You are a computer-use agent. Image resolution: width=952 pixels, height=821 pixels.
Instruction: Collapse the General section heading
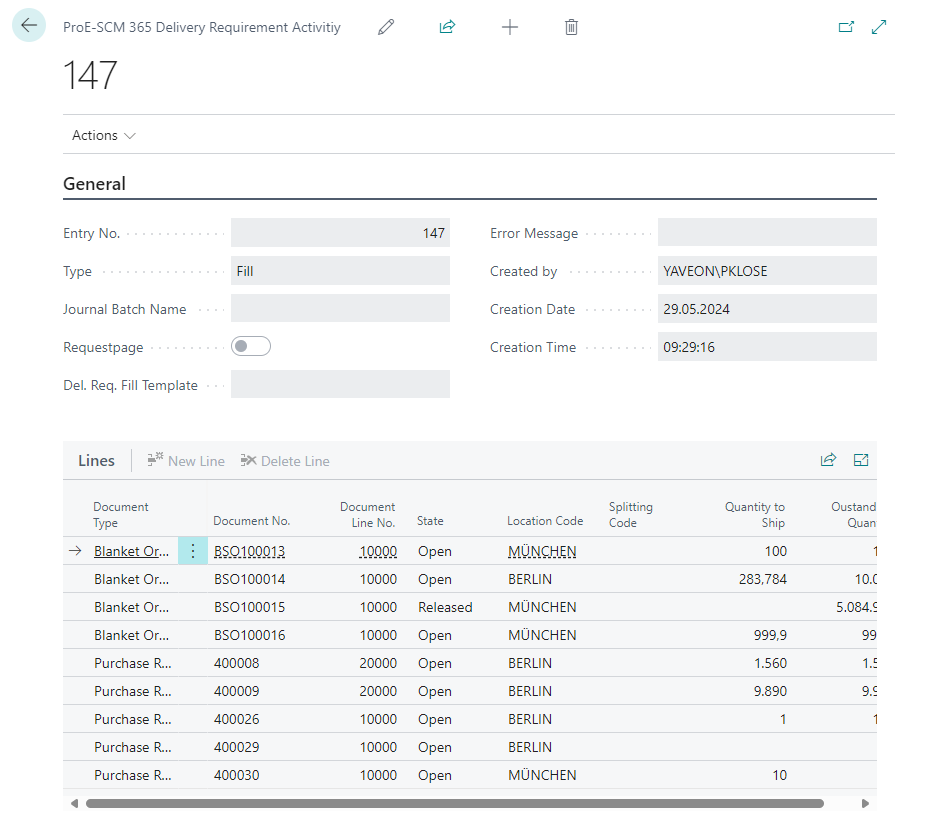pyautogui.click(x=94, y=183)
